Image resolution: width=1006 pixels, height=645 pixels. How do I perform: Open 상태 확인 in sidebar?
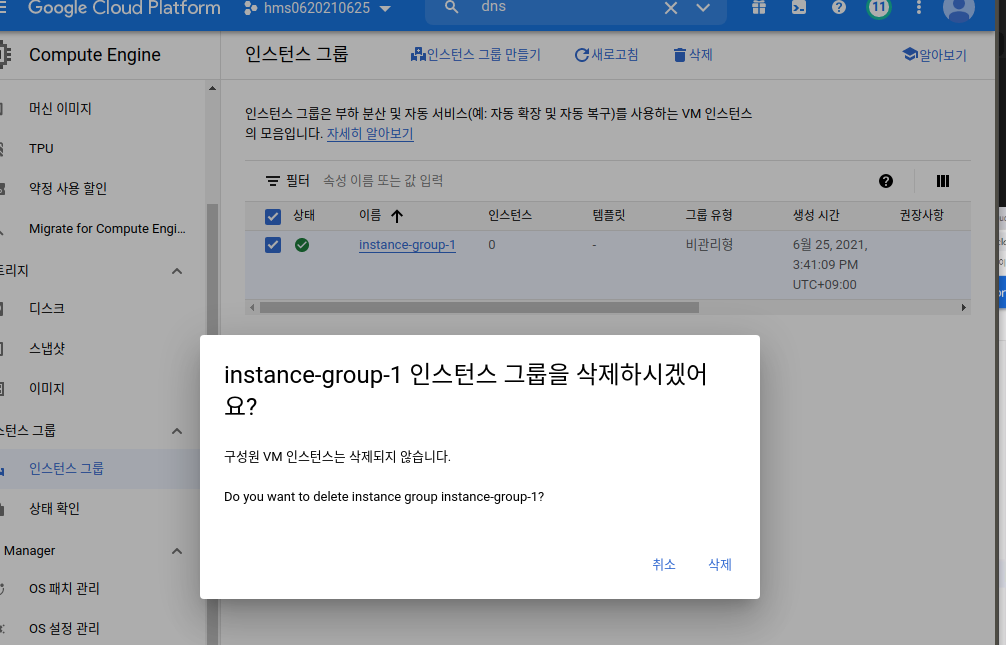(x=55, y=508)
